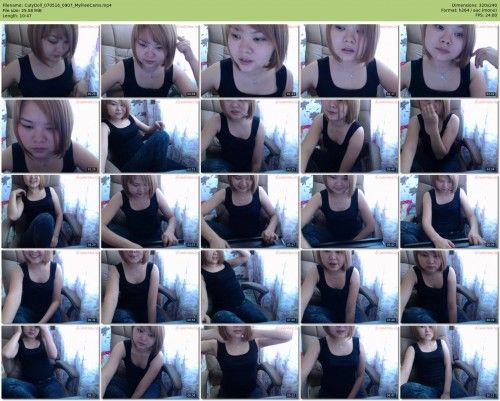Screen dimensions: 500x401
Task: Open fourth-row thumbnail with one arm behind head
Action: [x=250, y=287]
